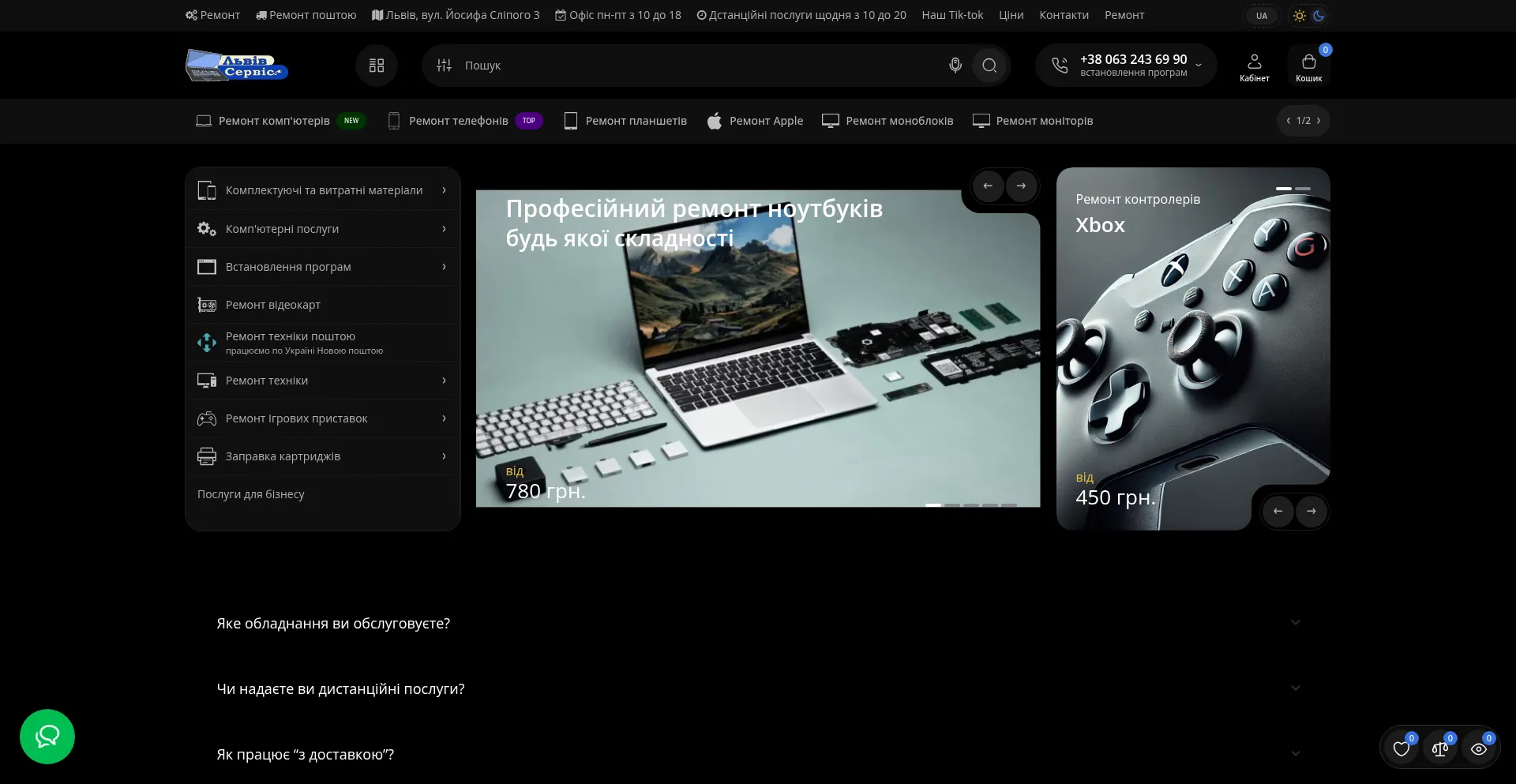This screenshot has height=784, width=1516.
Task: Expand Комп'ютерні послуги submenu arrow
Action: 445,229
